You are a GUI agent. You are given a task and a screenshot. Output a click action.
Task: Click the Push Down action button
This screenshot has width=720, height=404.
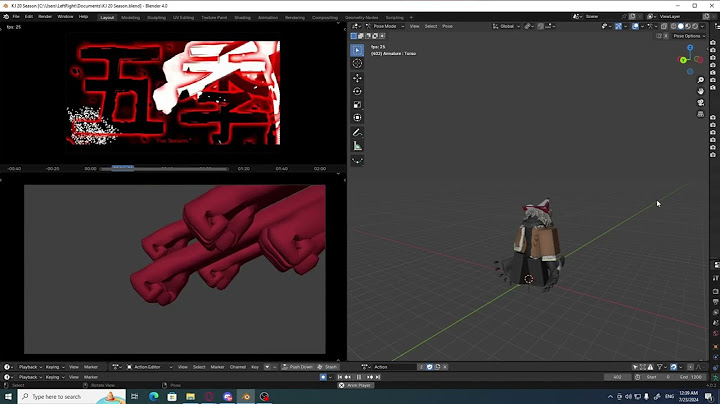(x=297, y=367)
